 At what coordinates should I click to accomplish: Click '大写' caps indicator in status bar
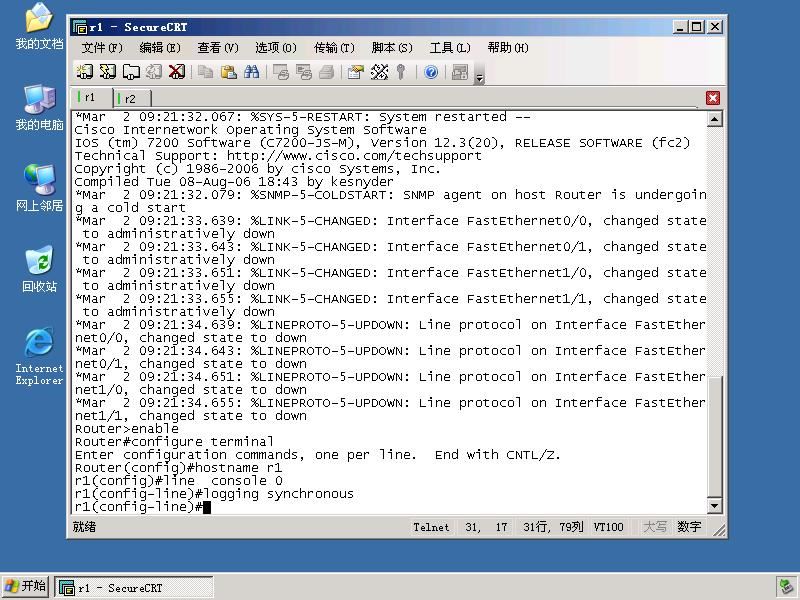tap(655, 527)
